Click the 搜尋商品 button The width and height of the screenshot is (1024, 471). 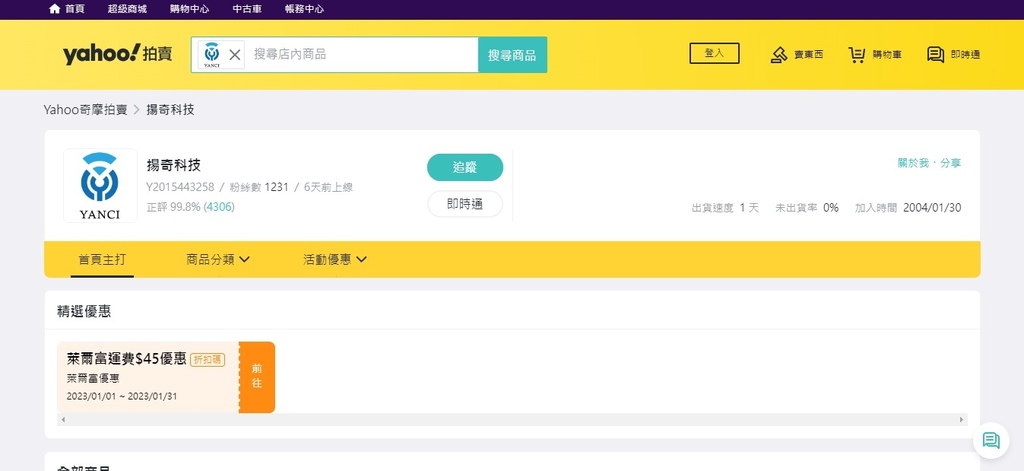[513, 55]
